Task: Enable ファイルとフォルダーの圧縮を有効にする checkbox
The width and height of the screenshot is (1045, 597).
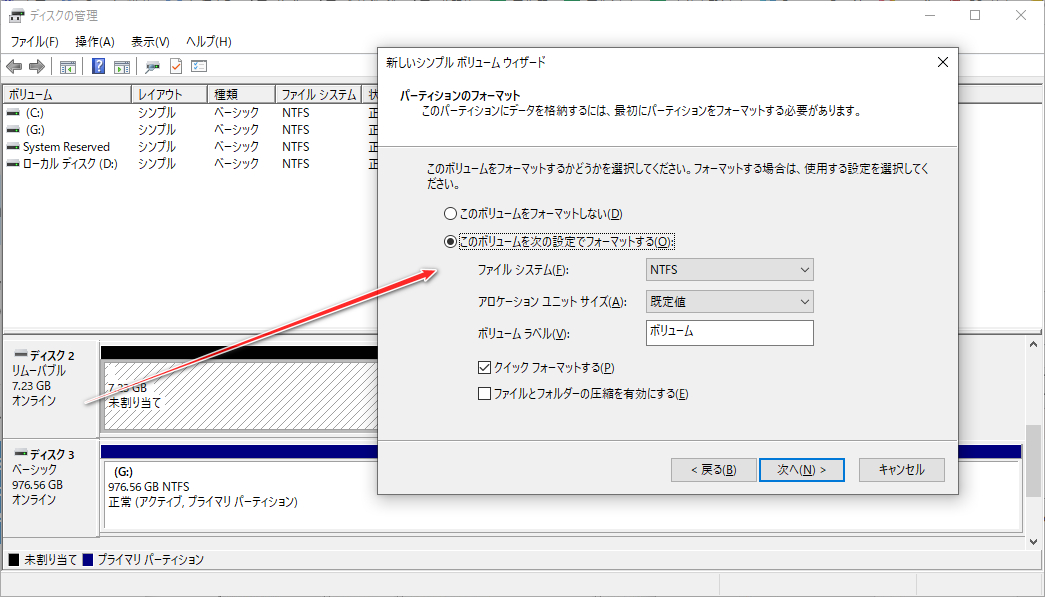Action: 485,394
